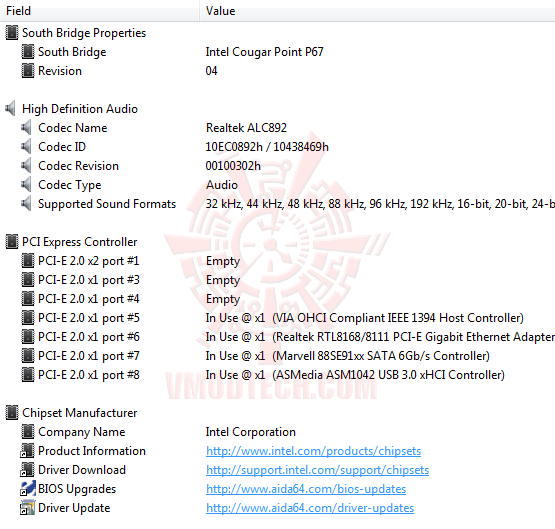The image size is (555, 529).
Task: Select the Intel Cougar Point P67 value
Action: [x=264, y=52]
